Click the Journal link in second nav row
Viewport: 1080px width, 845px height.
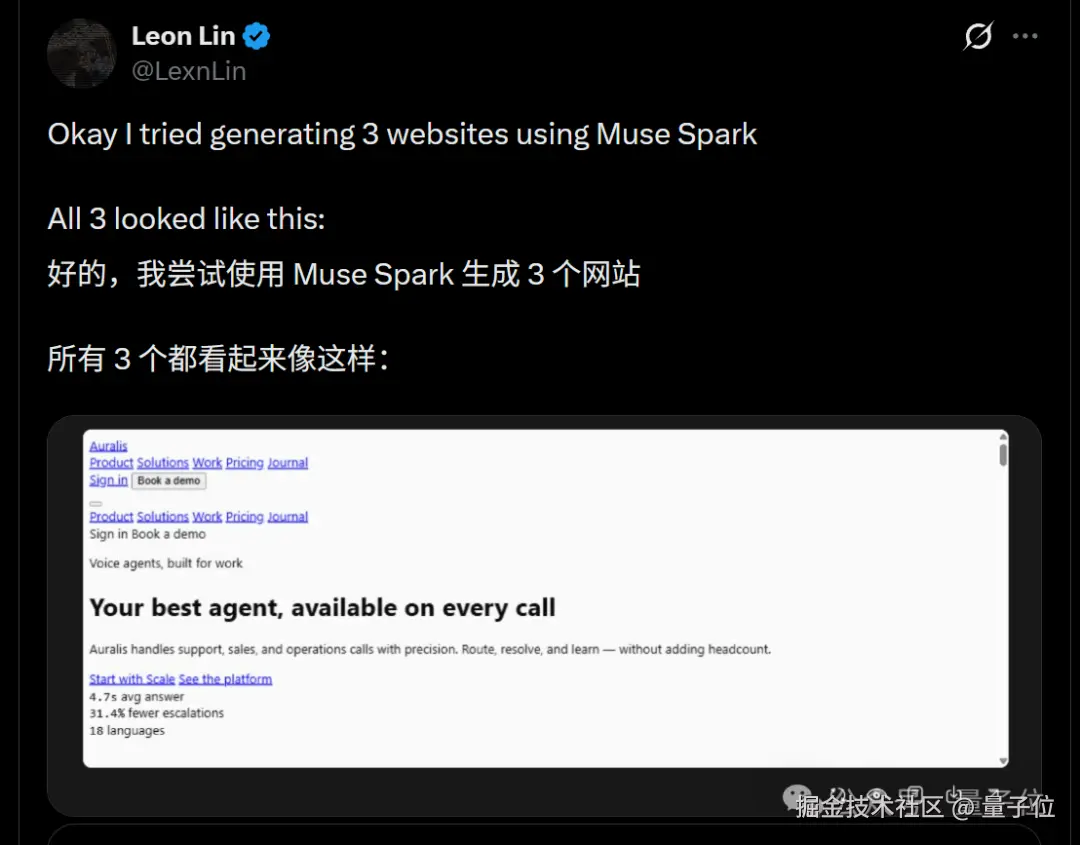point(287,517)
